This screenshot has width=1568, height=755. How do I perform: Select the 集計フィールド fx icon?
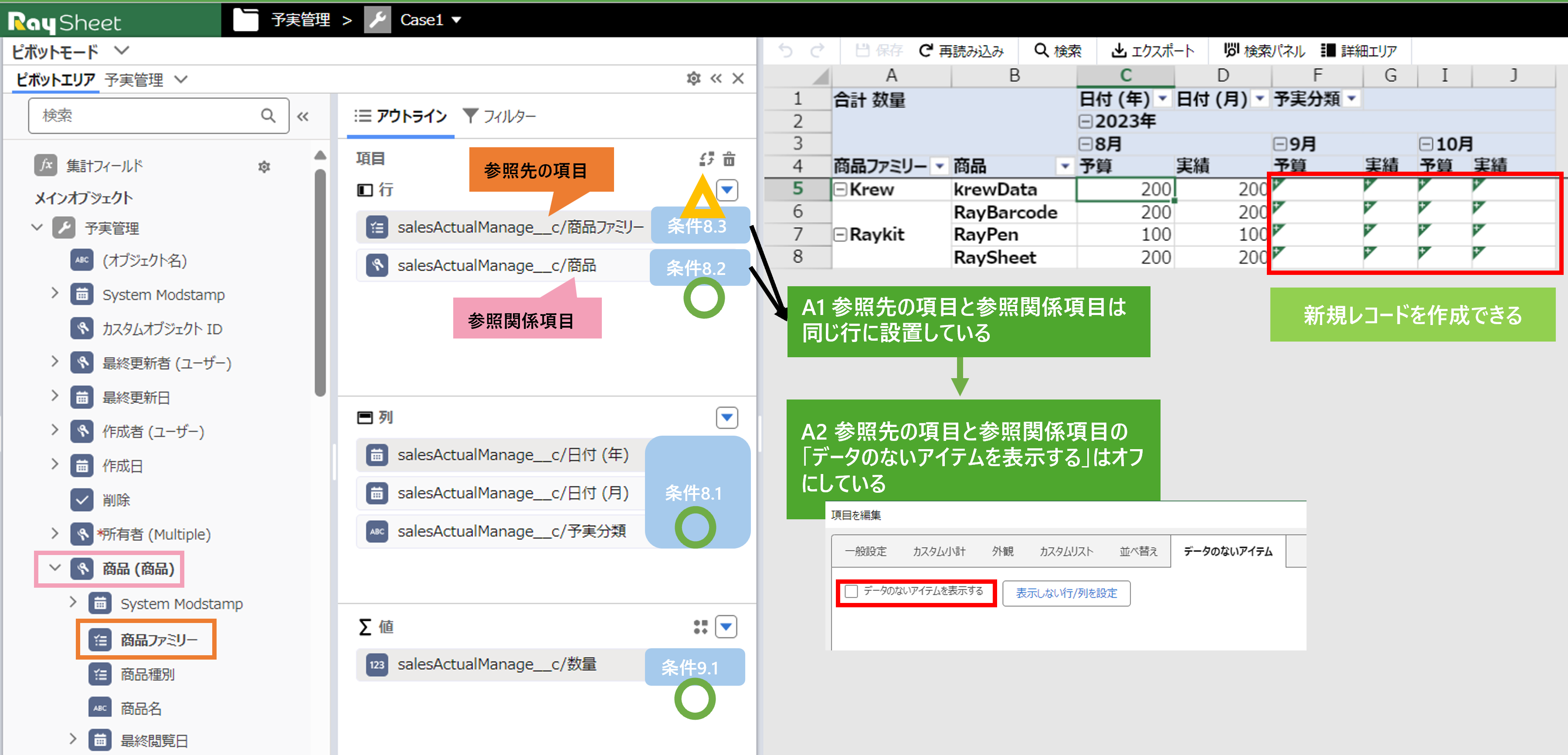click(x=46, y=166)
